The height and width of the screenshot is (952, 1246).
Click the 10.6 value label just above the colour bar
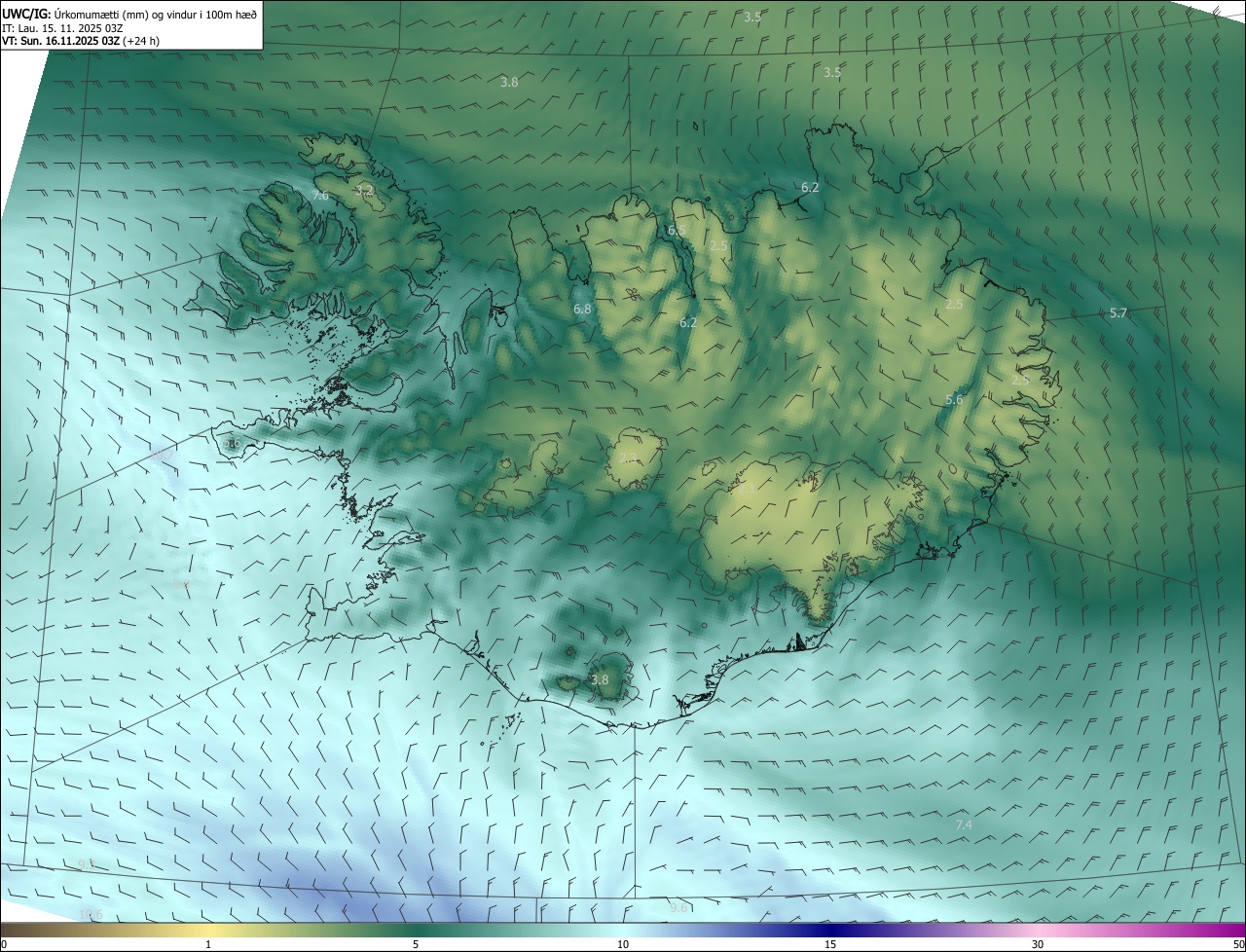(x=91, y=913)
